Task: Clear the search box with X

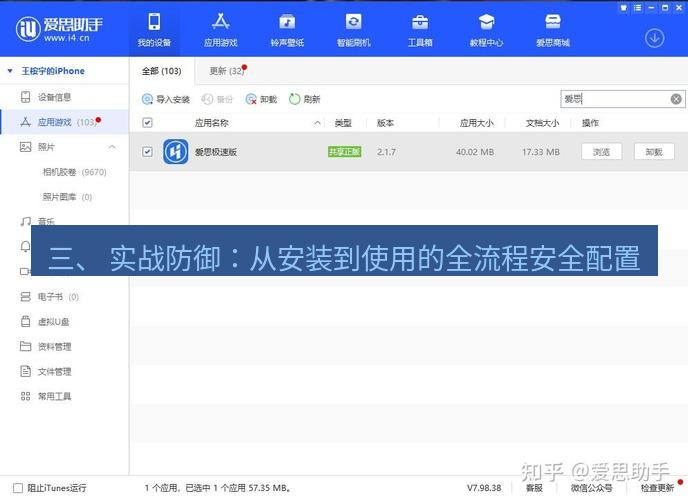Action: coord(676,99)
